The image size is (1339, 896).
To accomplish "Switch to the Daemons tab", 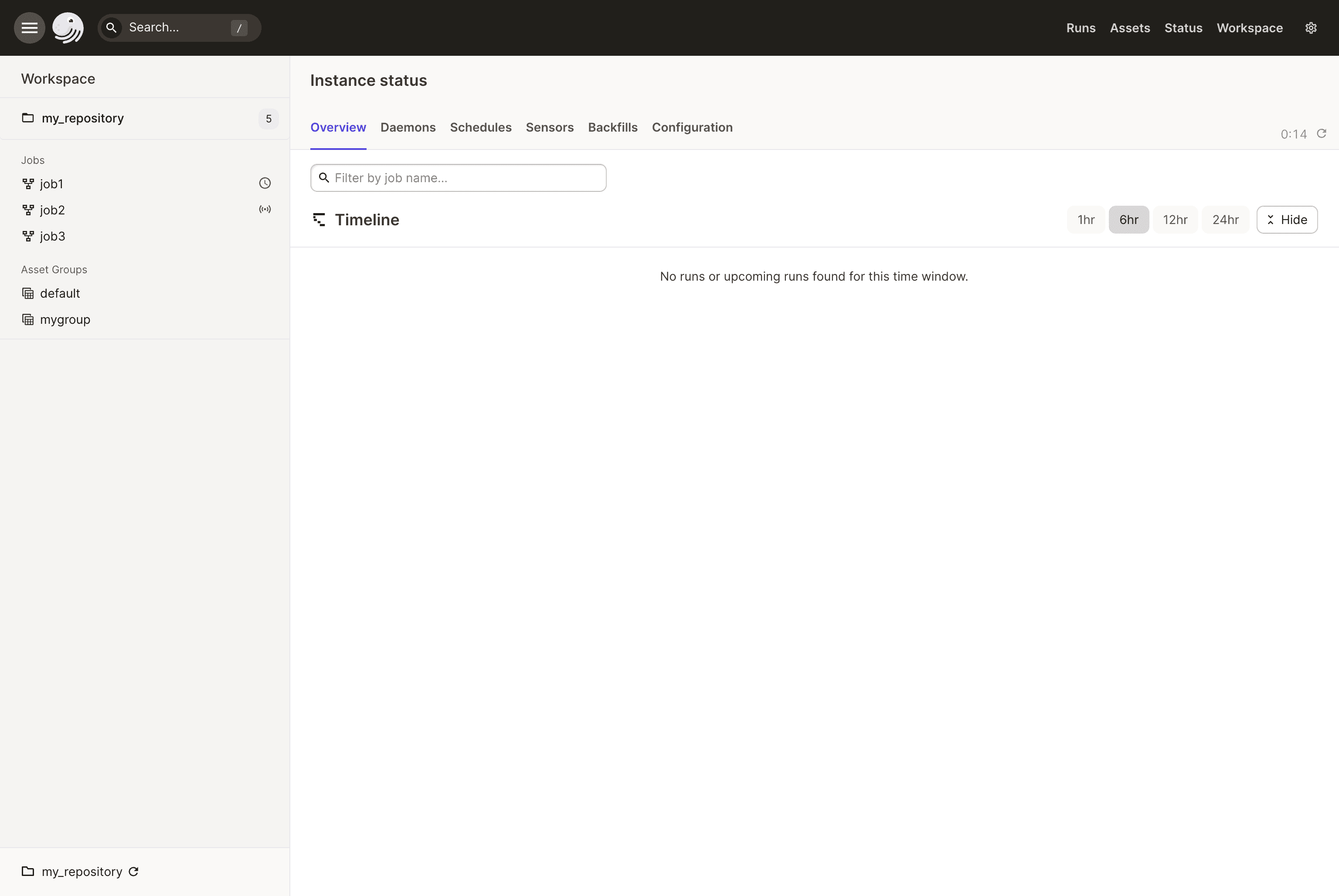I will pos(408,127).
